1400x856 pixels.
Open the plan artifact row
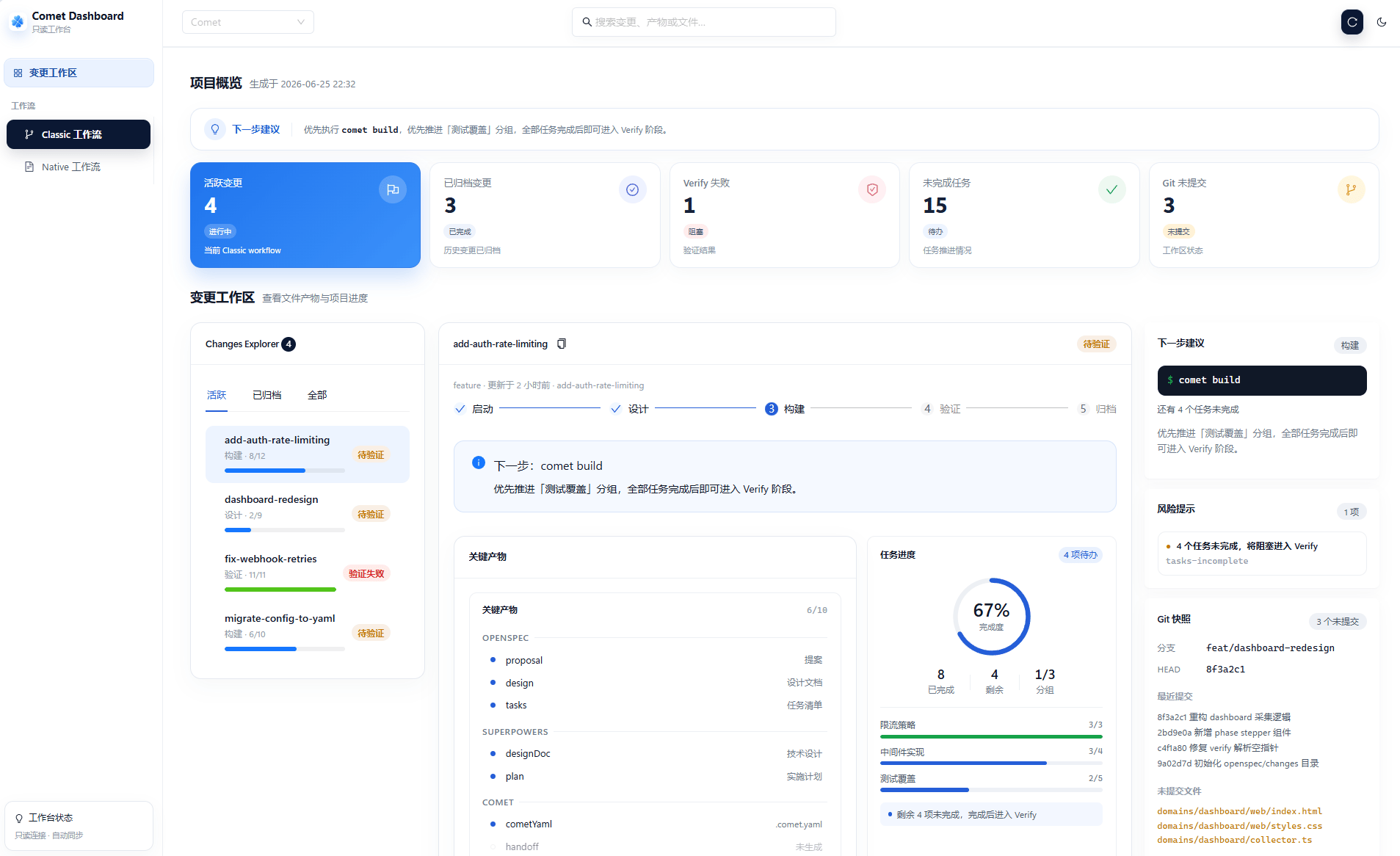point(655,776)
